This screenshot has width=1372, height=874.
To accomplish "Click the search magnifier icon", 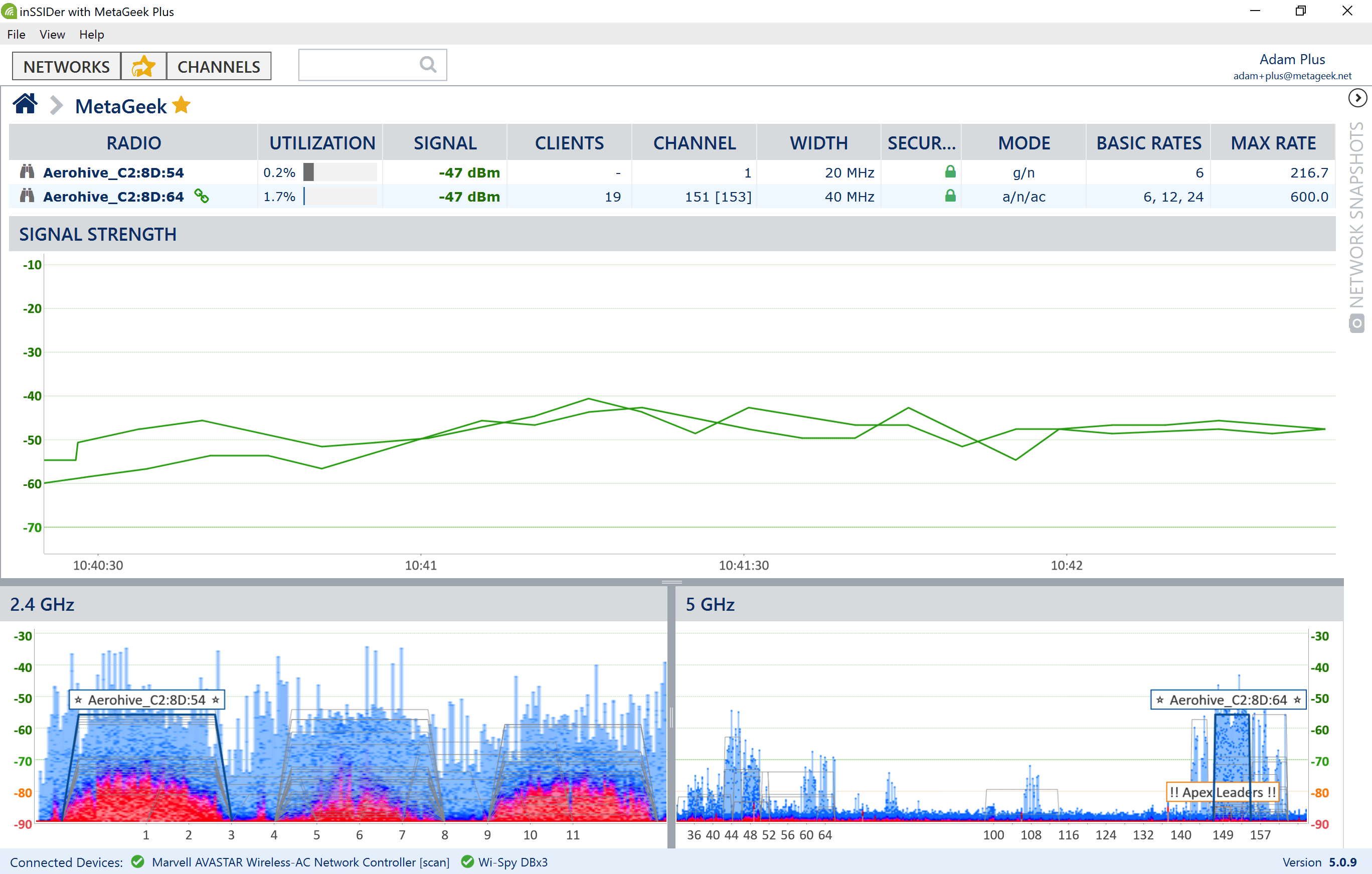I will click(x=428, y=65).
